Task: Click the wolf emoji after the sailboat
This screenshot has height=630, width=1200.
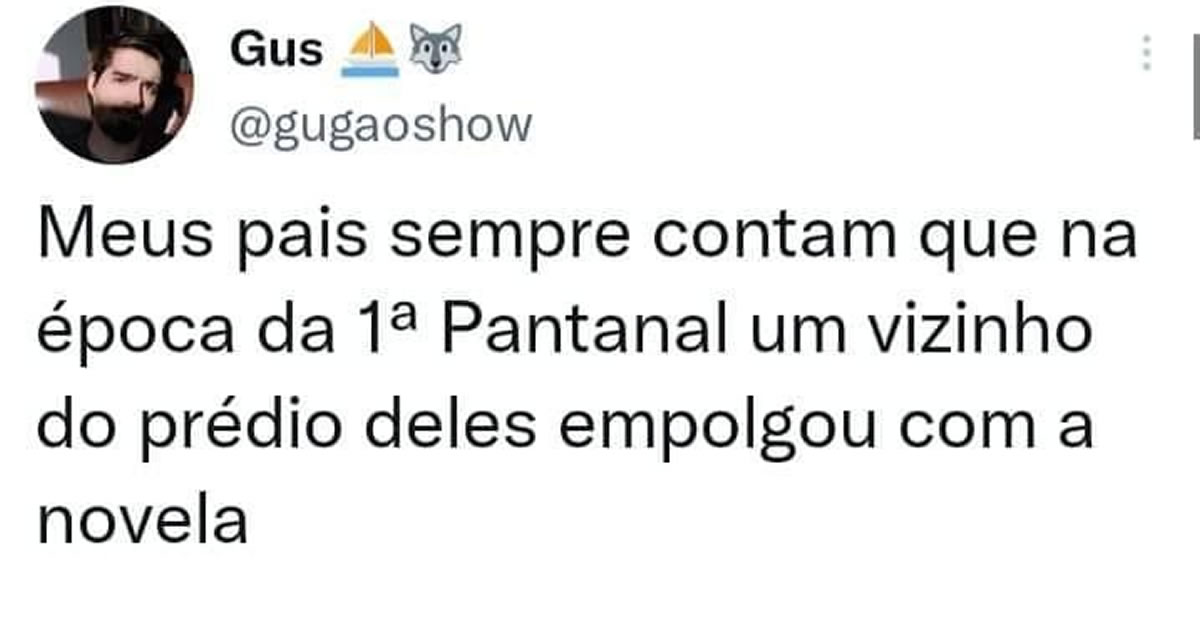Action: [x=434, y=52]
